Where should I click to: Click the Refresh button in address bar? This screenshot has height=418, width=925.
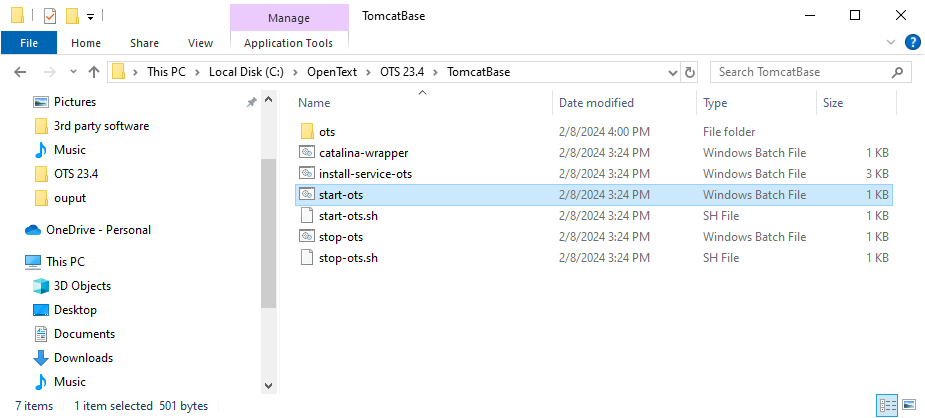[x=689, y=72]
